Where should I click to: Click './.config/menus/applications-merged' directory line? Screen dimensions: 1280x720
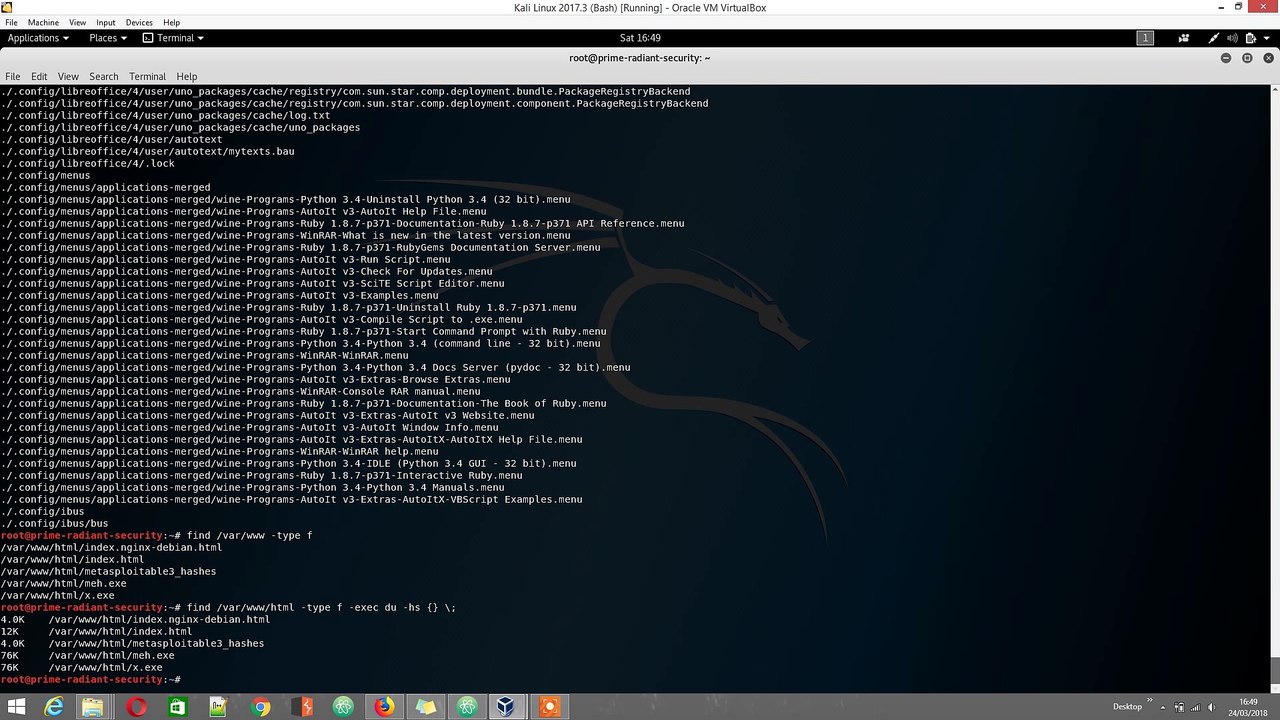point(105,187)
